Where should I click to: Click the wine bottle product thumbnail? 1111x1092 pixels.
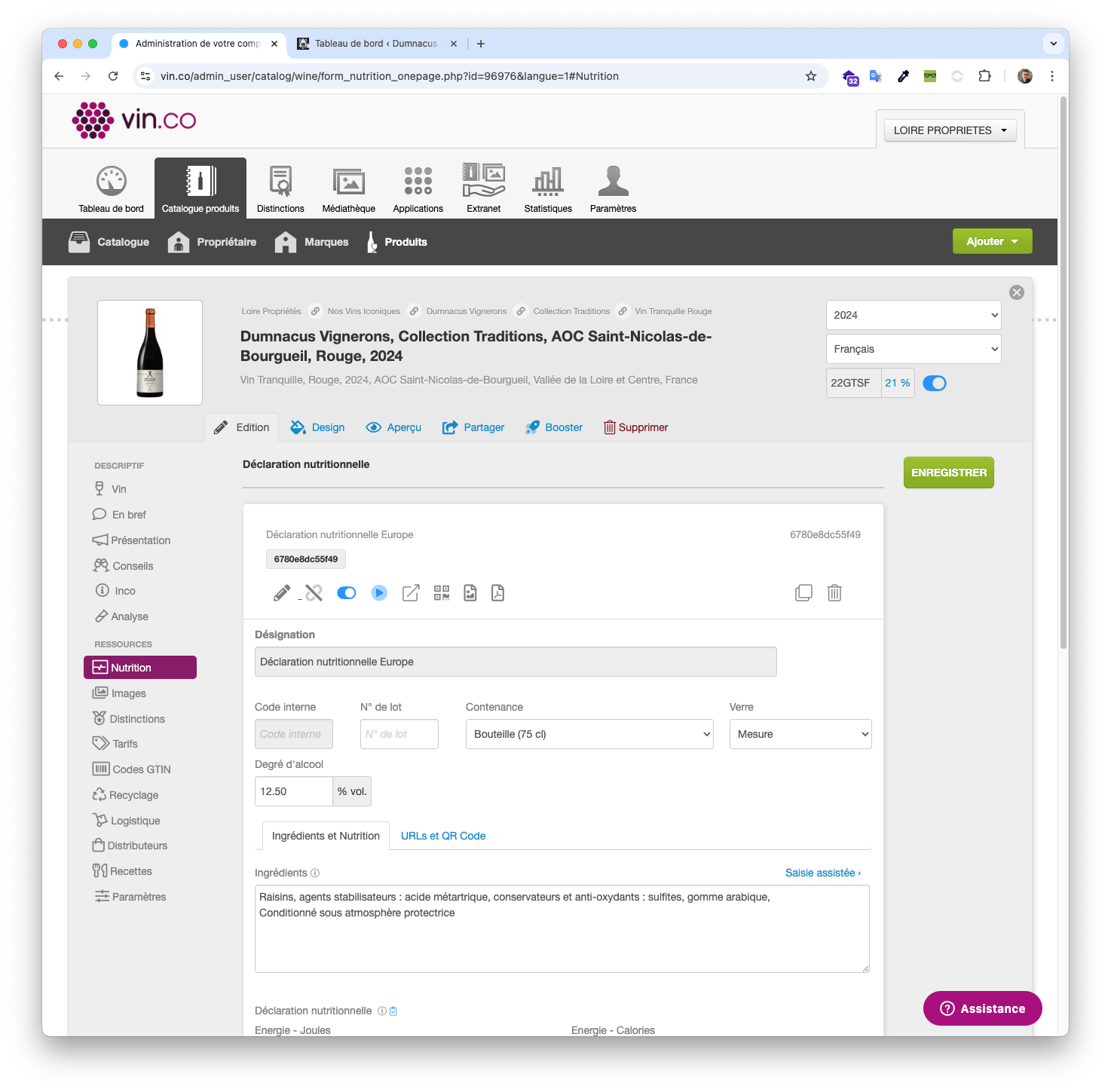coord(150,353)
